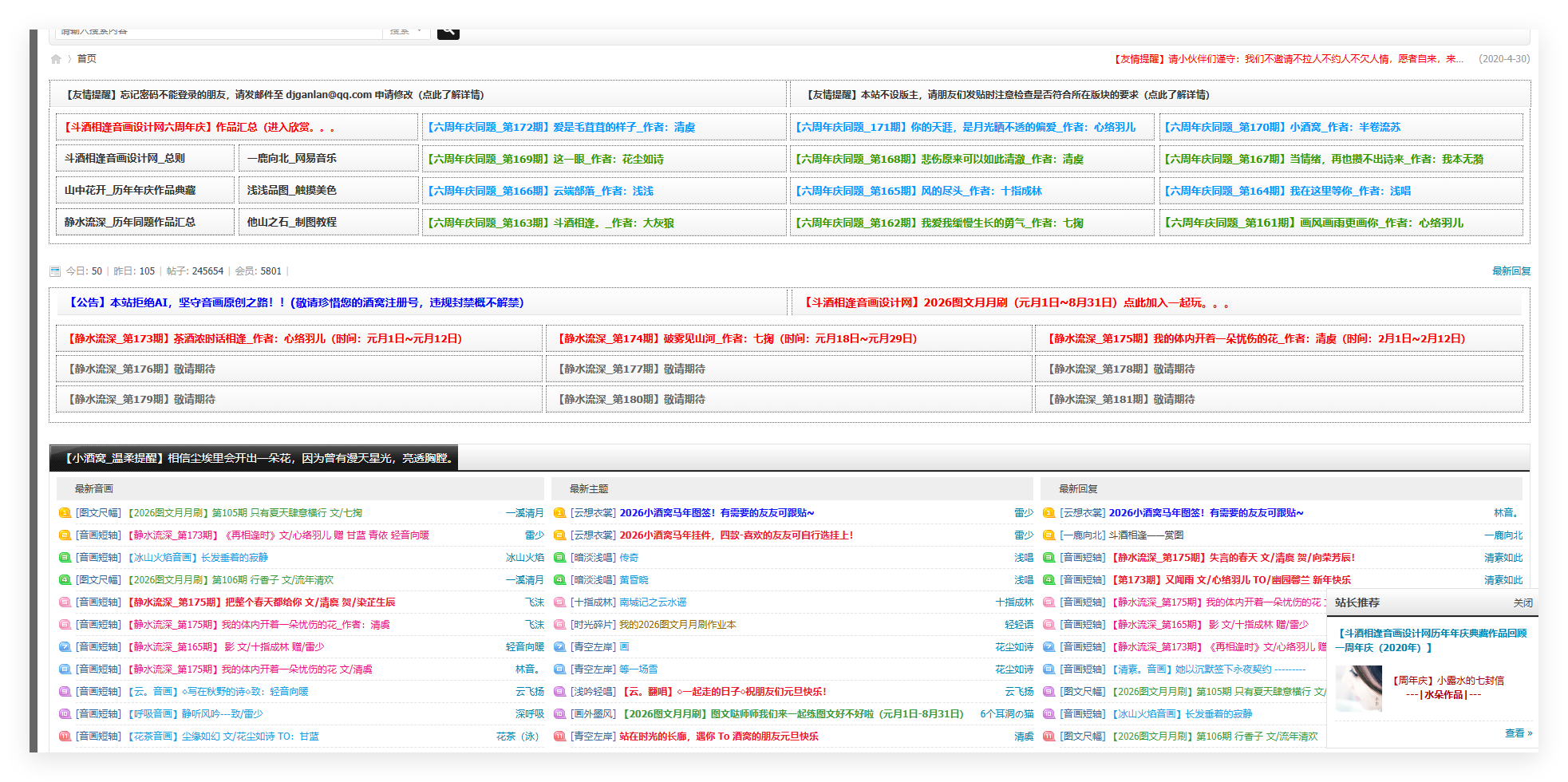
Task: Open the search type dropdown beside search box
Action: 405,32
